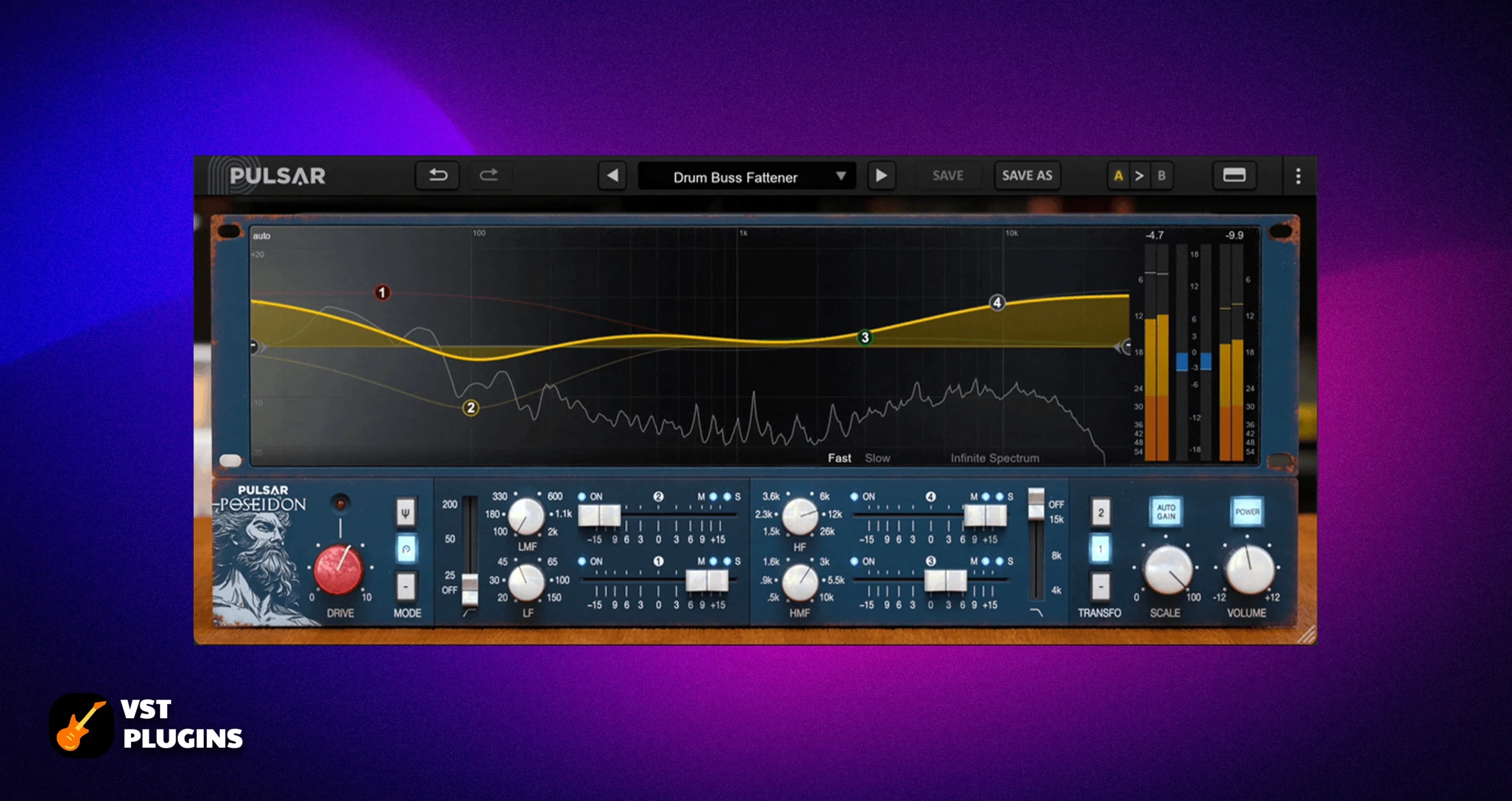Select preset slot B
The width and height of the screenshot is (1512, 801).
tap(1161, 175)
